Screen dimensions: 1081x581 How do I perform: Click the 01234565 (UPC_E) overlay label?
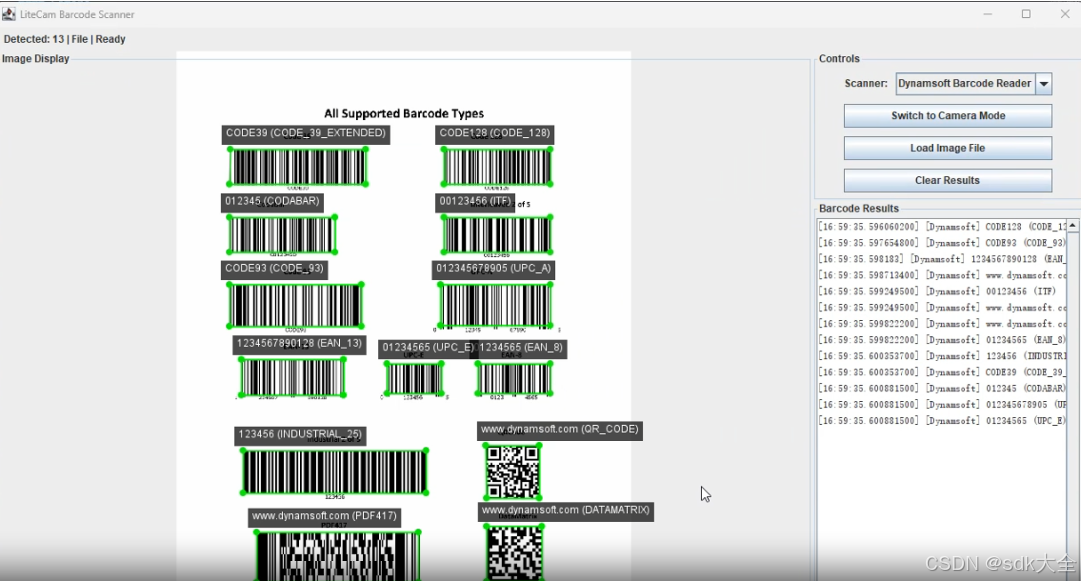pos(428,348)
